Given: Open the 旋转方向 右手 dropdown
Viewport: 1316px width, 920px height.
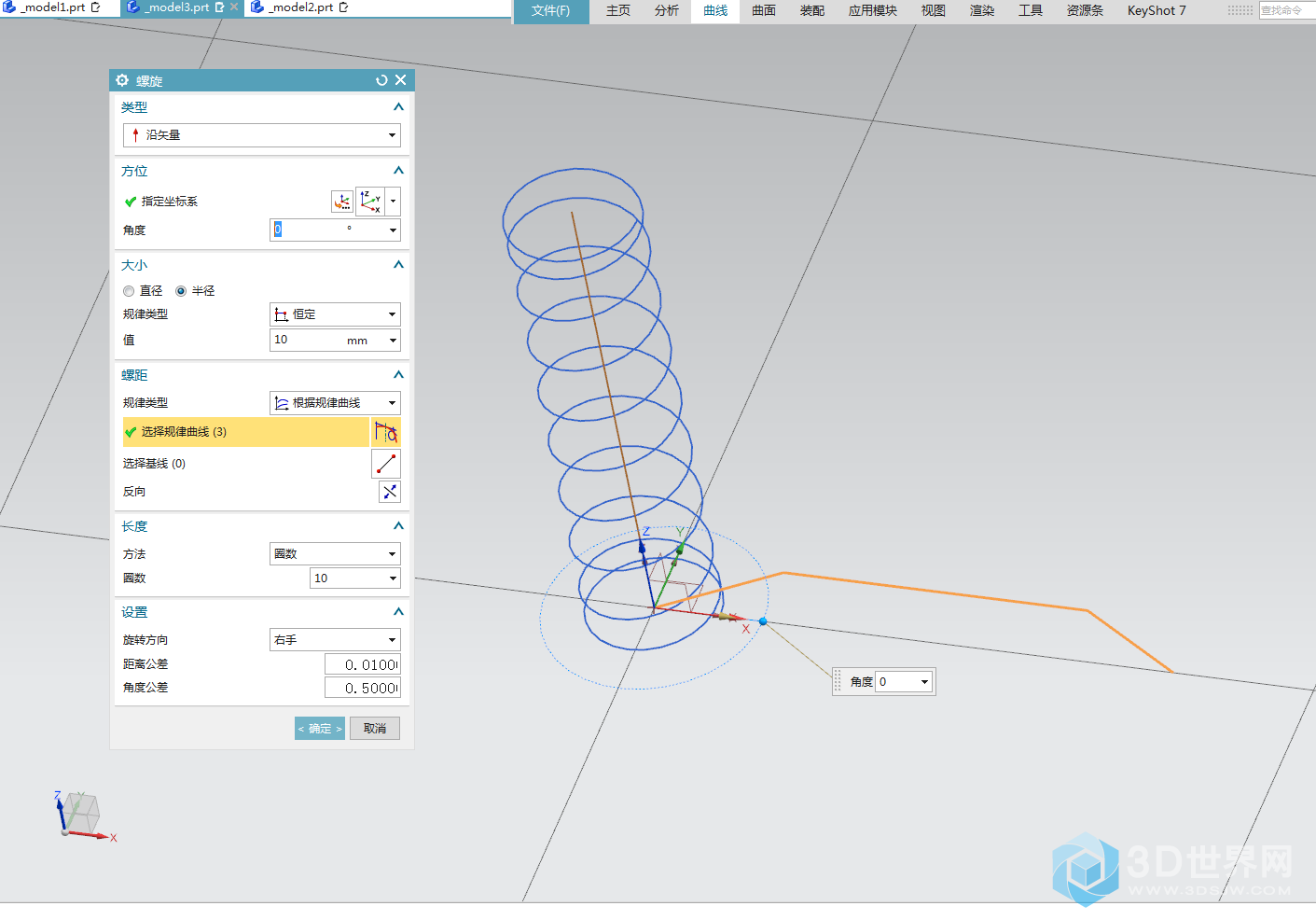Looking at the screenshot, I should point(335,640).
